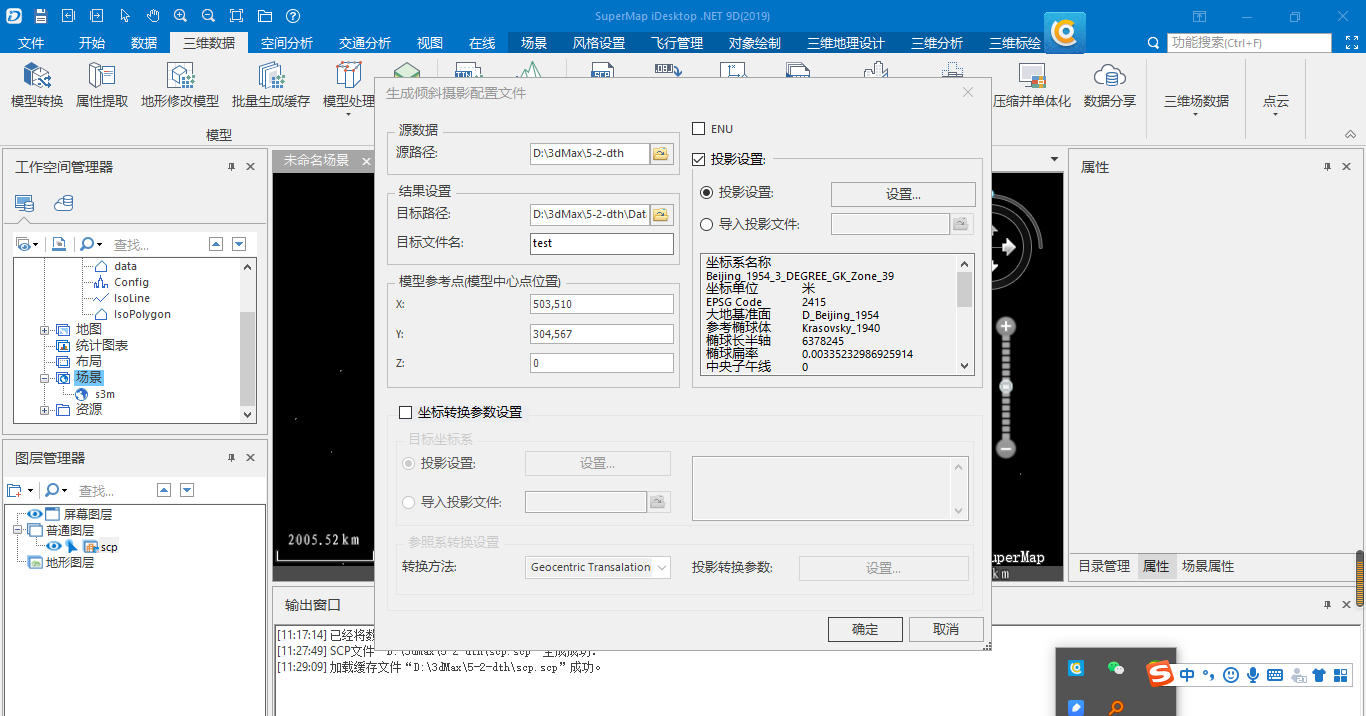This screenshot has width=1366, height=716.
Task: Collapse the 普通图层 layer group
Action: 16,530
